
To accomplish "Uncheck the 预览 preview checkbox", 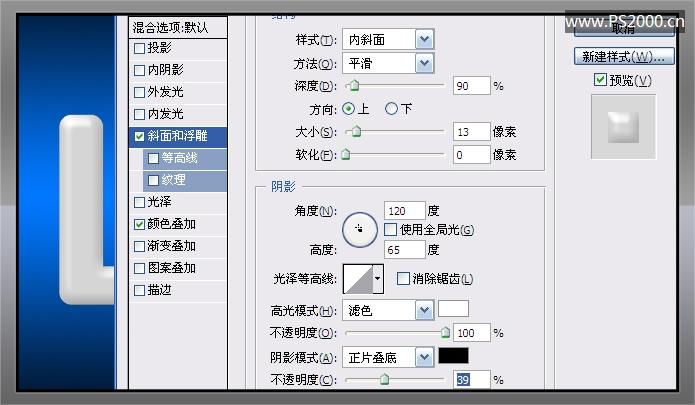I will click(x=600, y=80).
